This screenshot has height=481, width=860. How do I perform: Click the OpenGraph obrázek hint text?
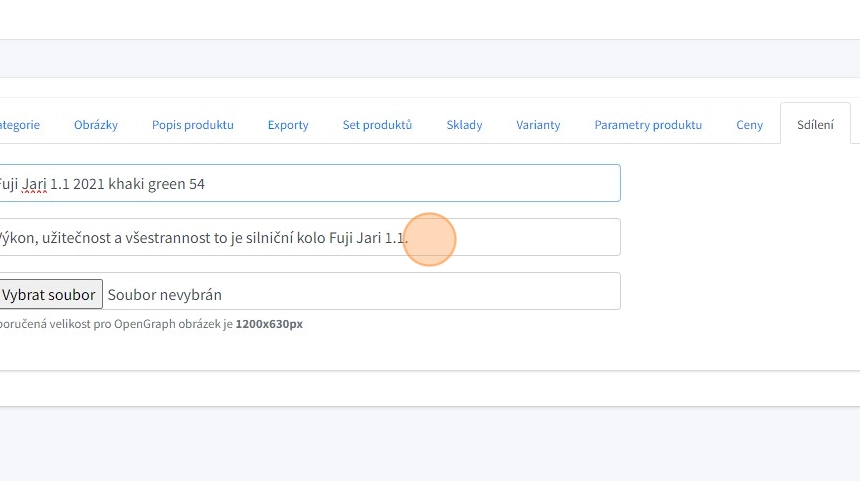(x=150, y=324)
